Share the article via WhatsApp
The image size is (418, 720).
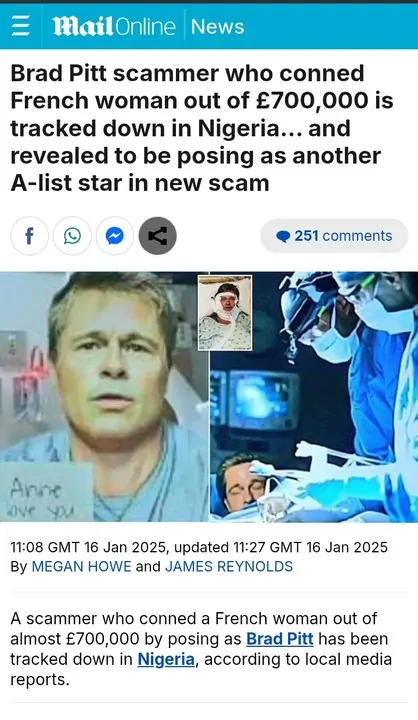point(72,236)
